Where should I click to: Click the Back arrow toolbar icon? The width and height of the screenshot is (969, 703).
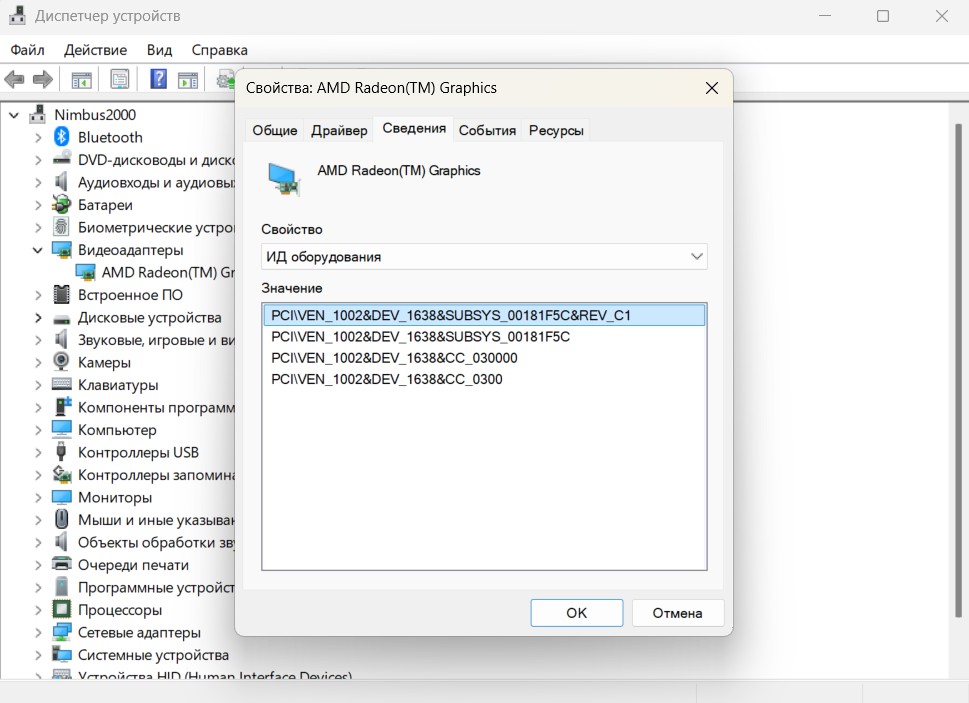14,79
